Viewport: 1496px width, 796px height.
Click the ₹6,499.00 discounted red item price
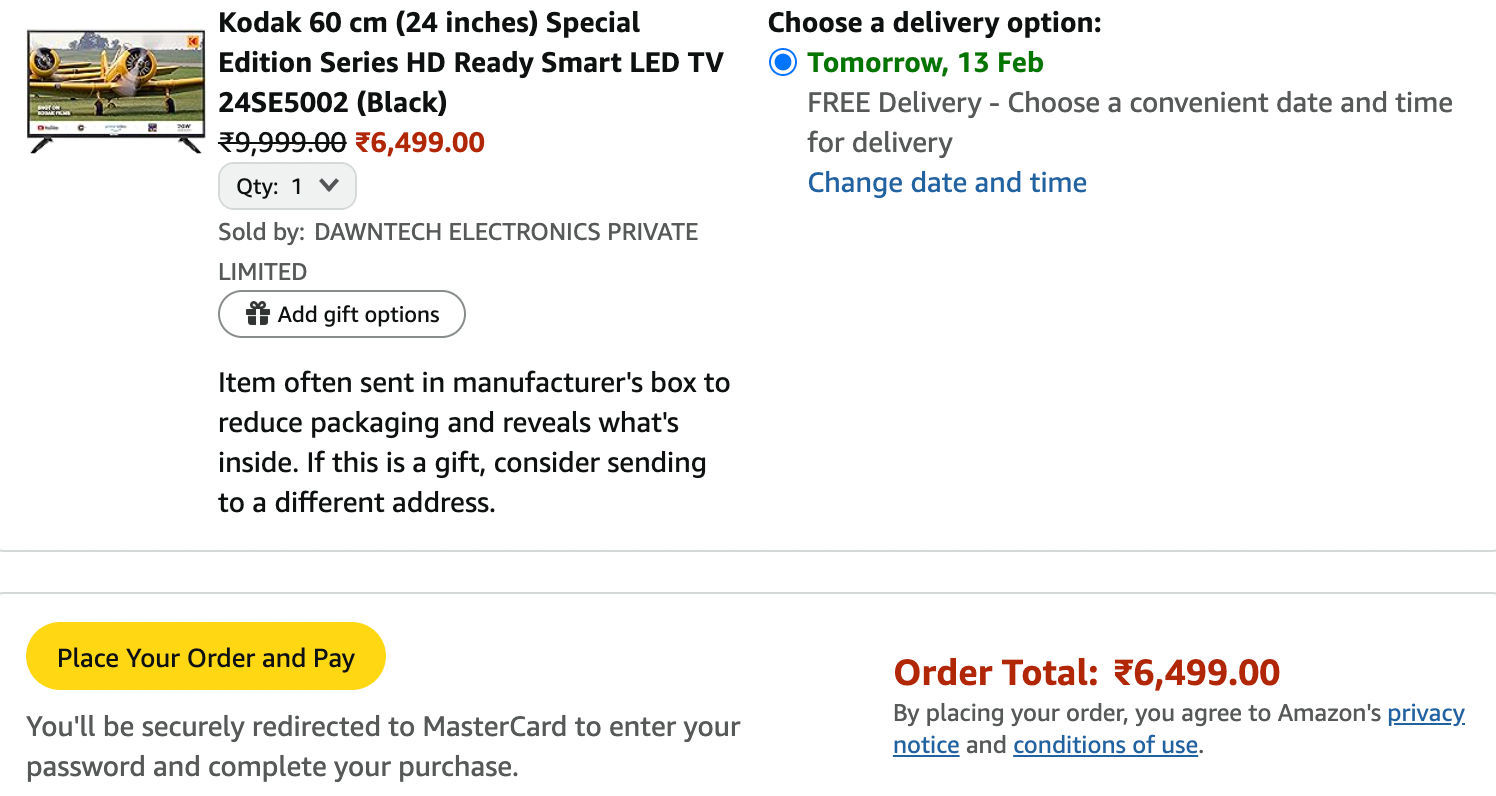[420, 142]
